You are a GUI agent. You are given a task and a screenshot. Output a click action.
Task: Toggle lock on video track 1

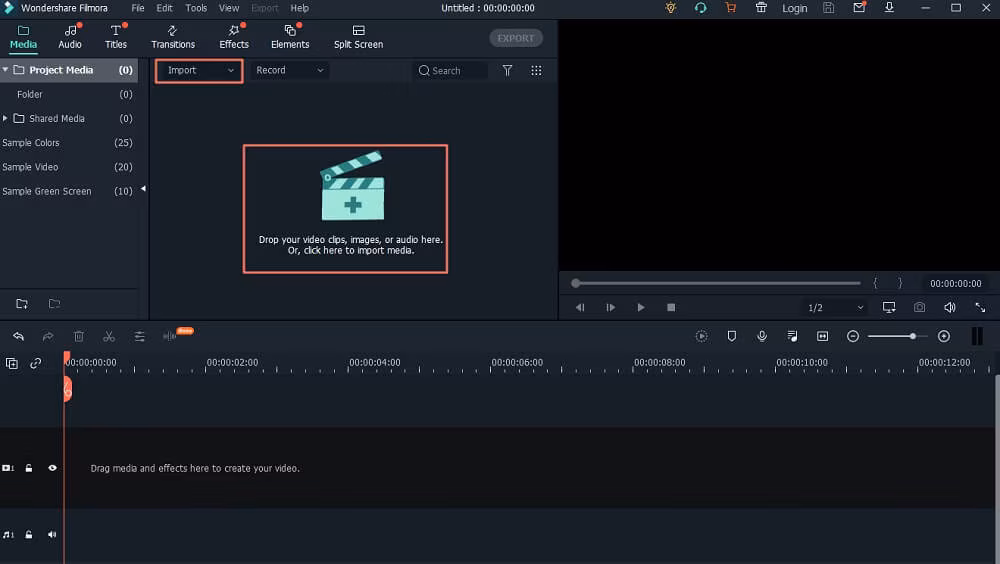point(29,468)
